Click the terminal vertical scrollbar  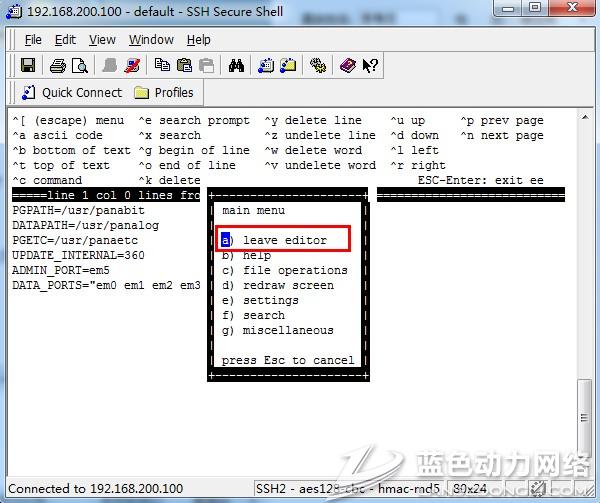(x=584, y=300)
